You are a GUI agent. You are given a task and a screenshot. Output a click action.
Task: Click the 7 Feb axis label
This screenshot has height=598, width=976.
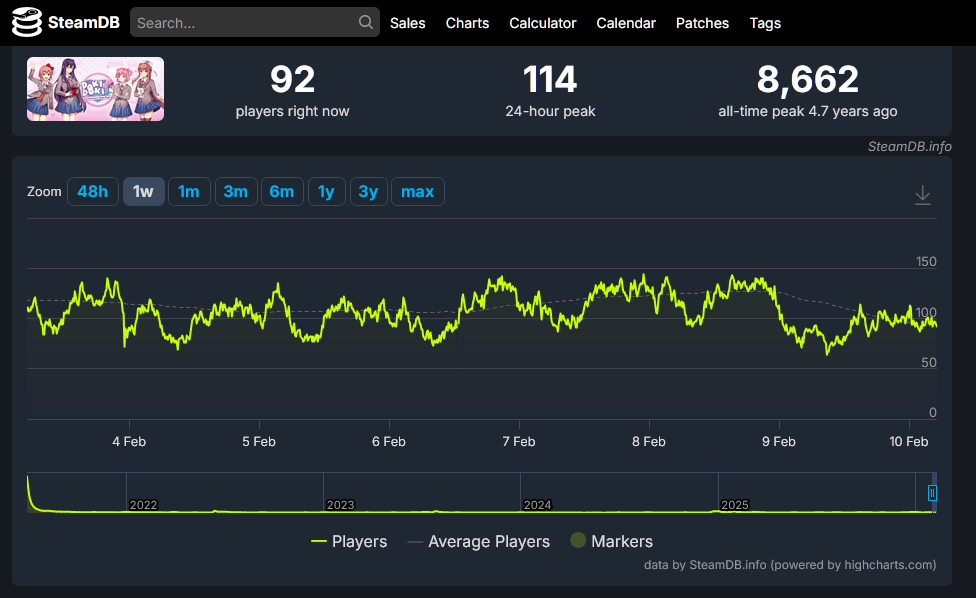(519, 441)
